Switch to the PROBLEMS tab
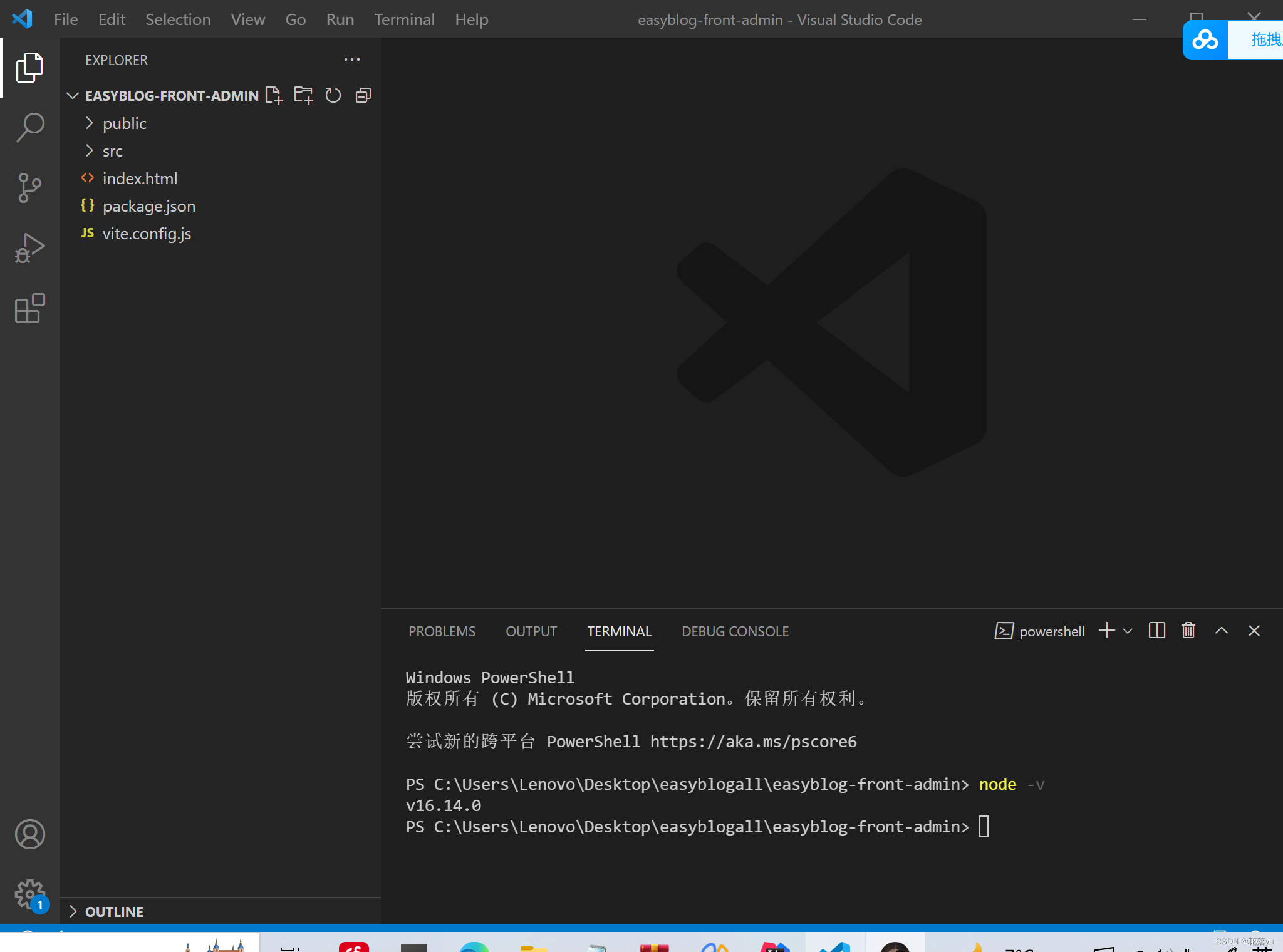 tap(442, 631)
